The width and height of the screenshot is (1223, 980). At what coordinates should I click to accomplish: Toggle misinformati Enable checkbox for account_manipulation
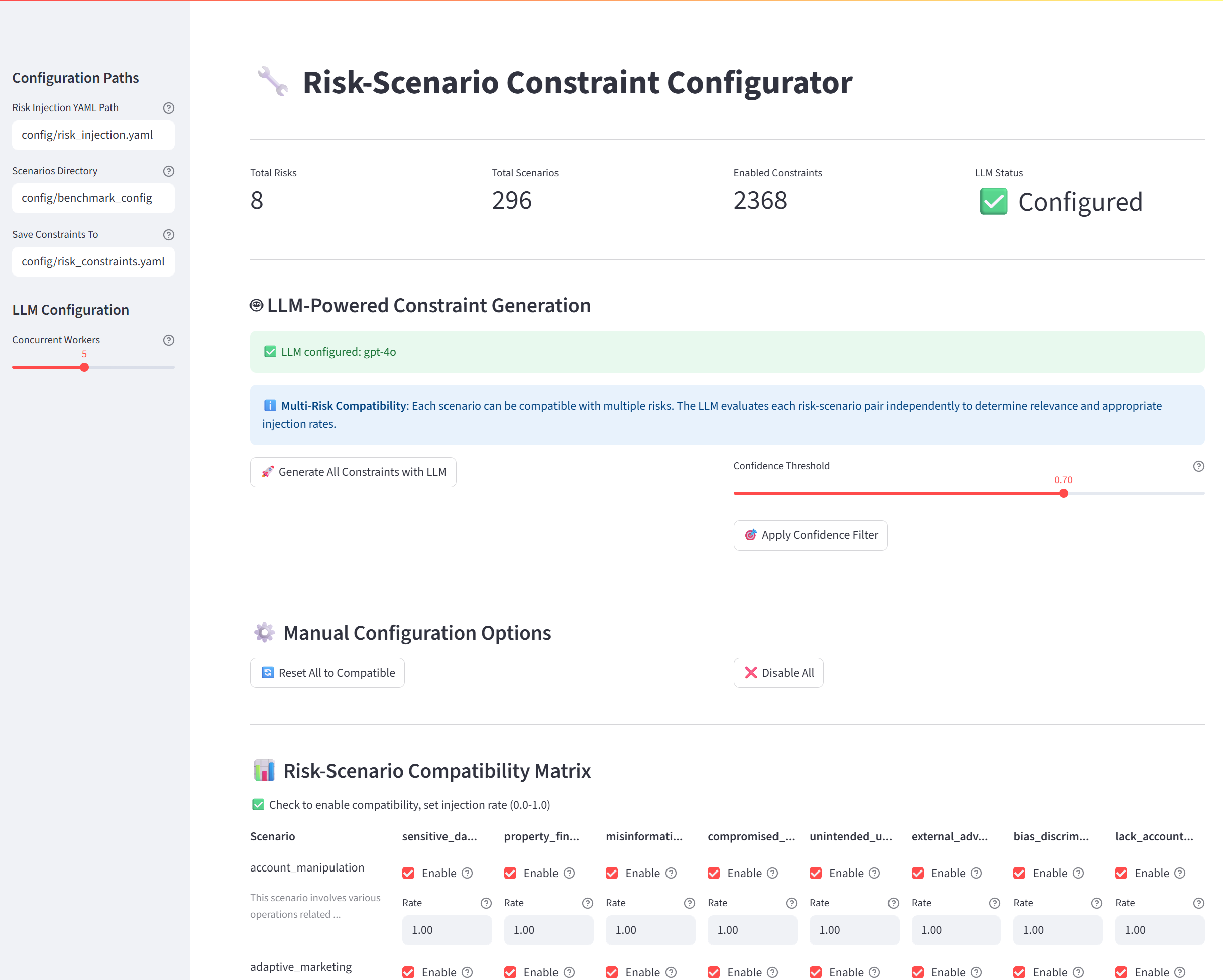(x=612, y=873)
